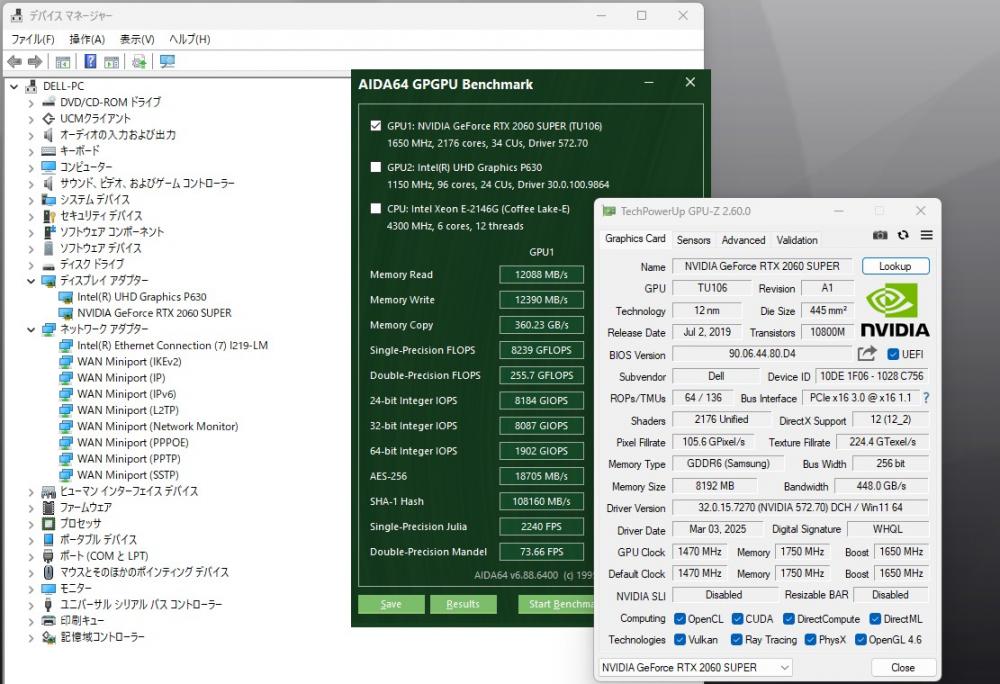Click the Close button in GPU-Z

pyautogui.click(x=902, y=667)
